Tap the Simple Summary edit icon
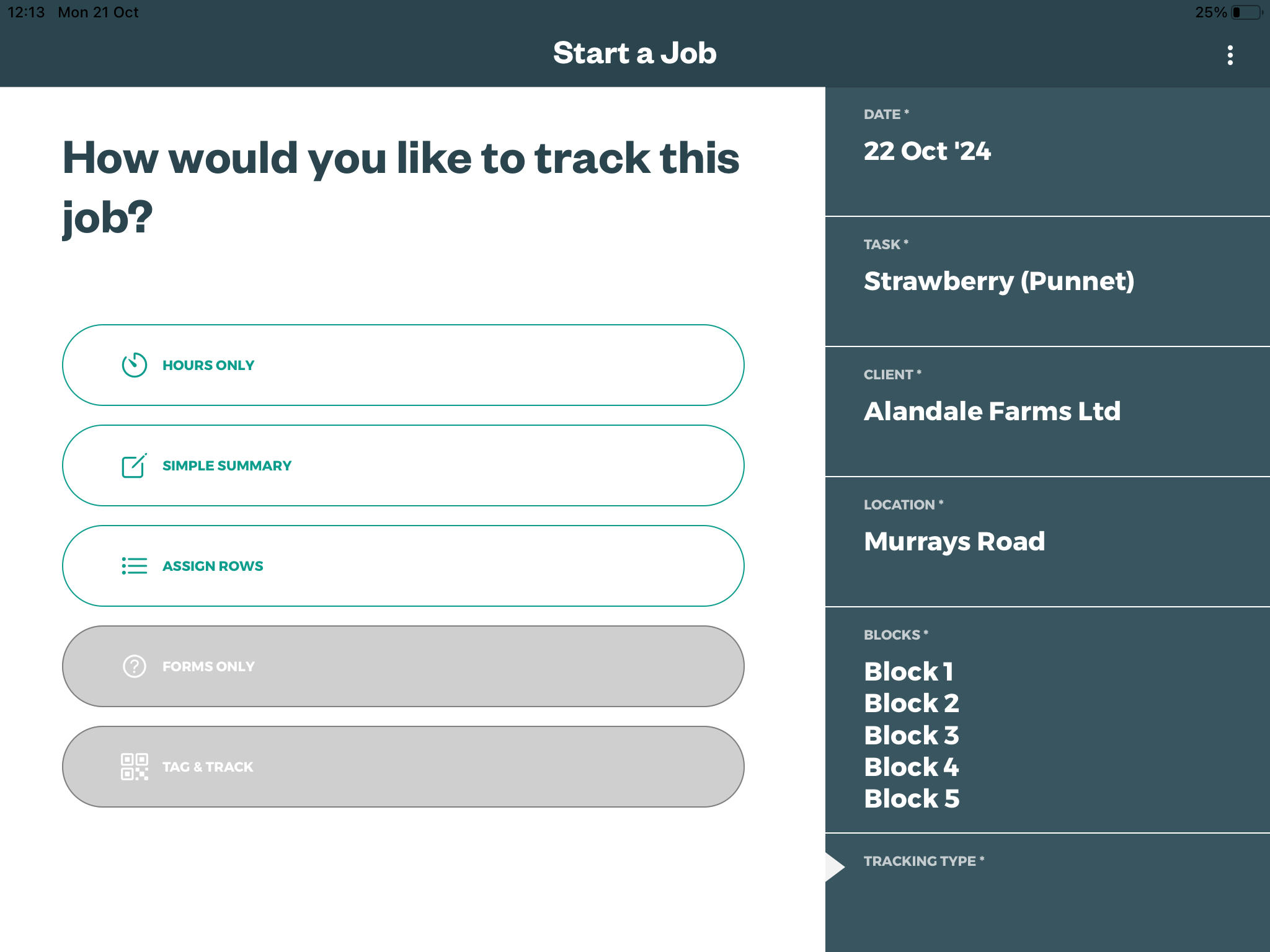The height and width of the screenshot is (952, 1270). point(134,465)
